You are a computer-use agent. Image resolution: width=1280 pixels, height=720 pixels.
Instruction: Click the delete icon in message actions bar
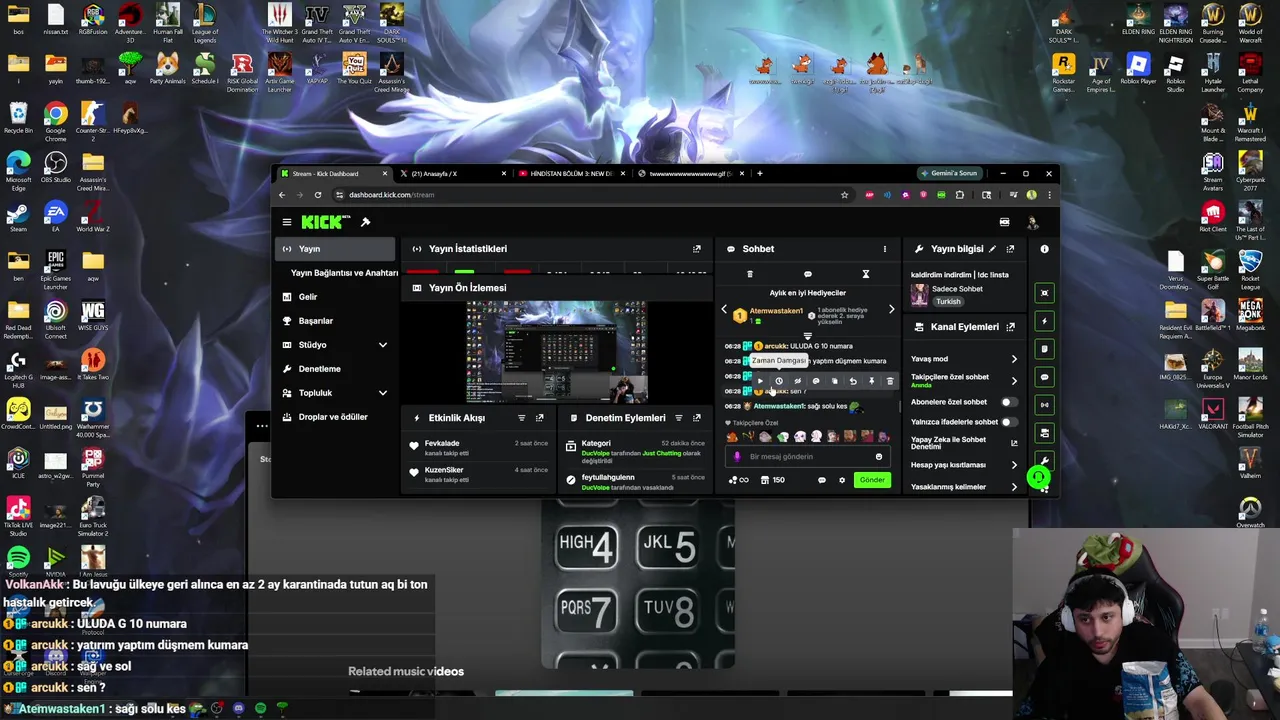coord(890,381)
